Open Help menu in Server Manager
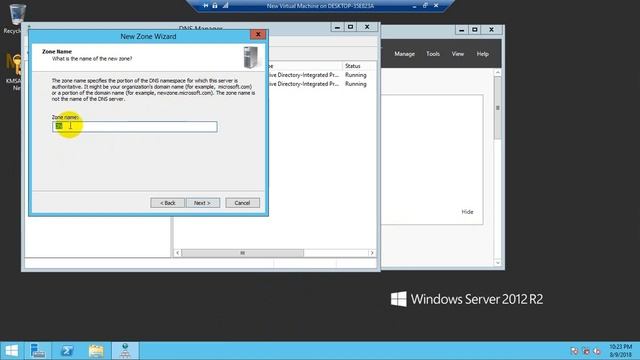 [482, 54]
